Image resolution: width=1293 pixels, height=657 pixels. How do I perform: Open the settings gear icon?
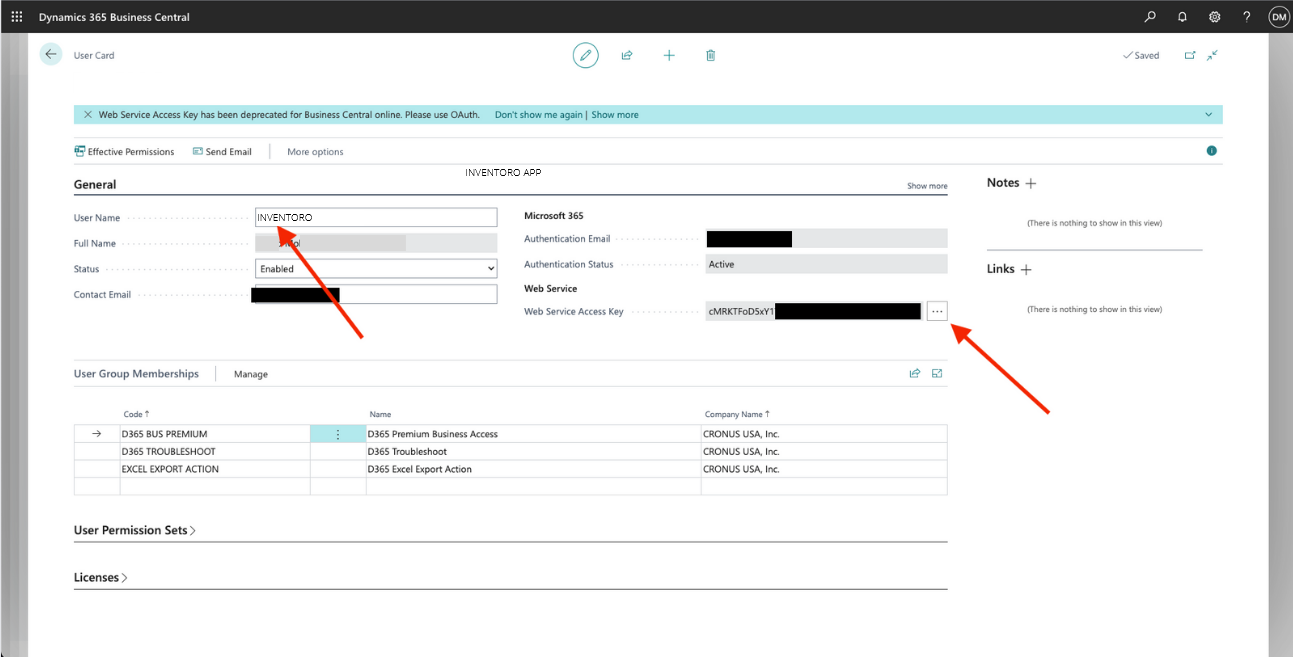(1214, 17)
